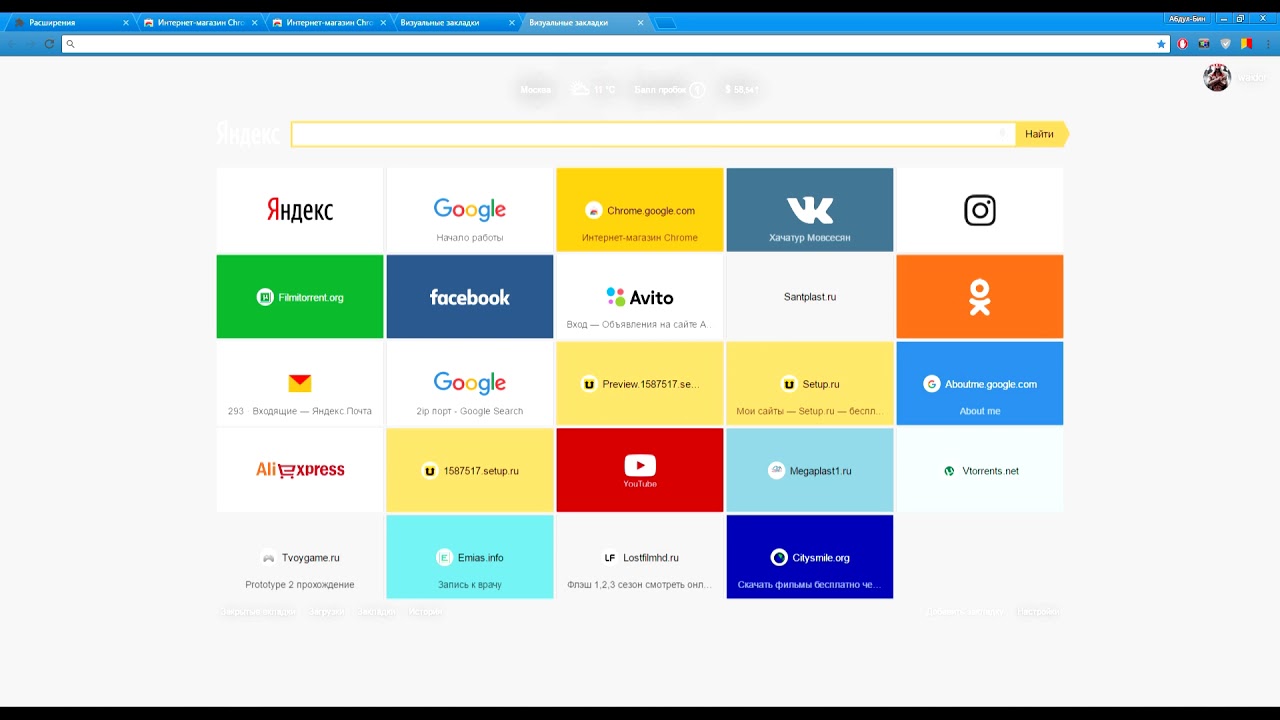Click the browser address bar
The width and height of the screenshot is (1280, 720).
coord(615,44)
